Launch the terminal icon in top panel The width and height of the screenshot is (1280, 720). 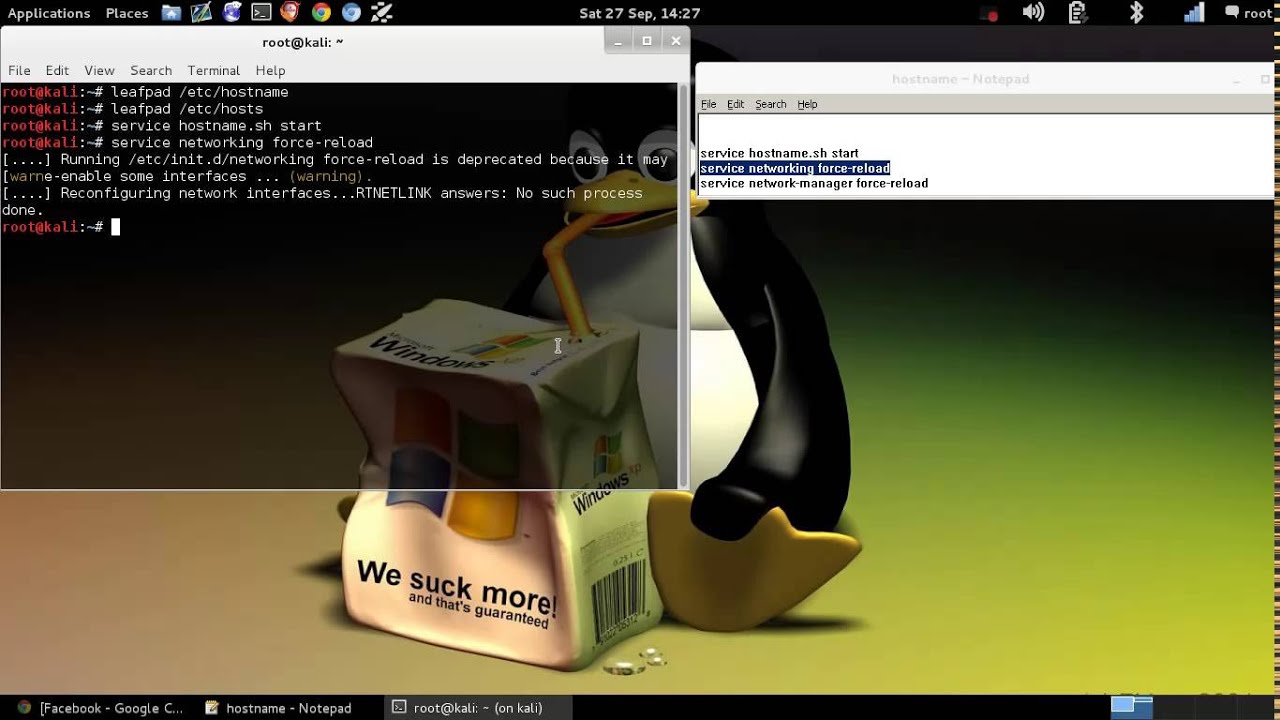click(x=261, y=13)
